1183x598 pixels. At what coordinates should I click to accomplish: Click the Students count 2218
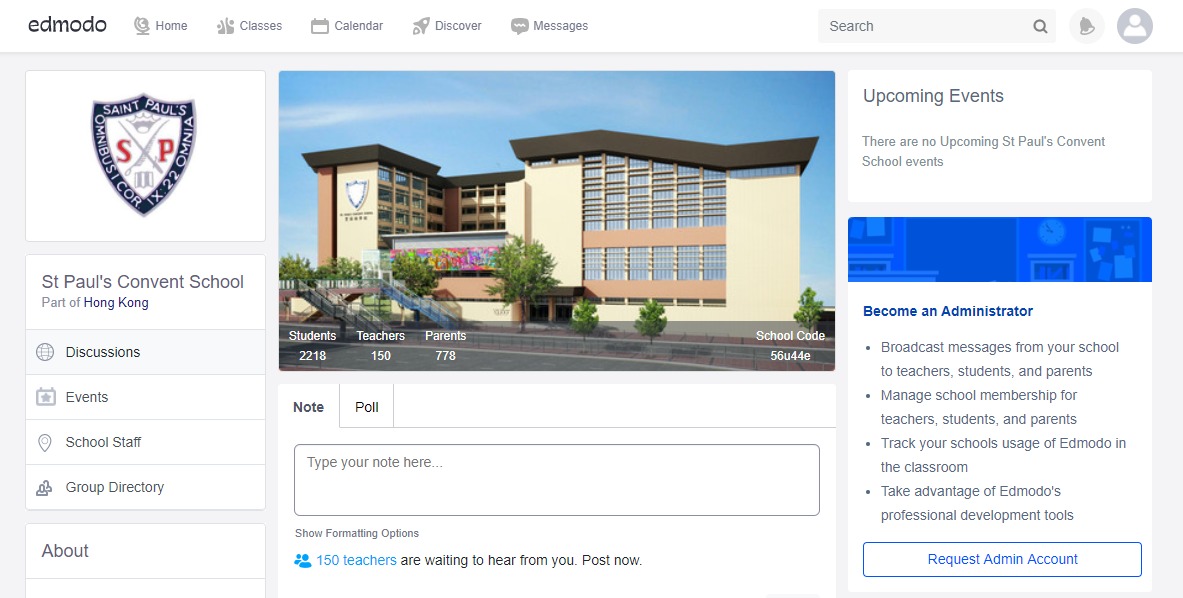(312, 355)
